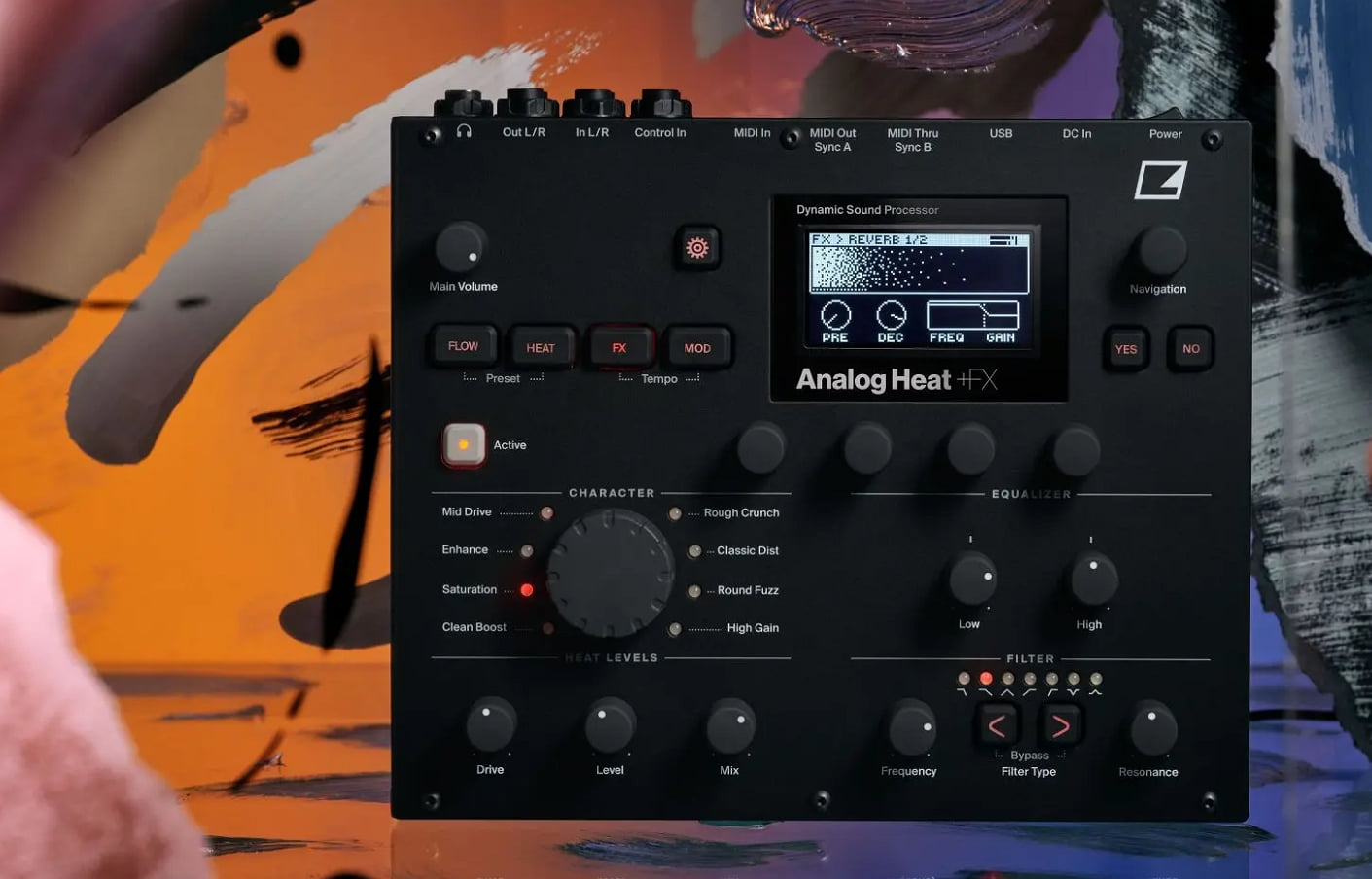The width and height of the screenshot is (1372, 879).
Task: Click the USB port label
Action: 1001,133
